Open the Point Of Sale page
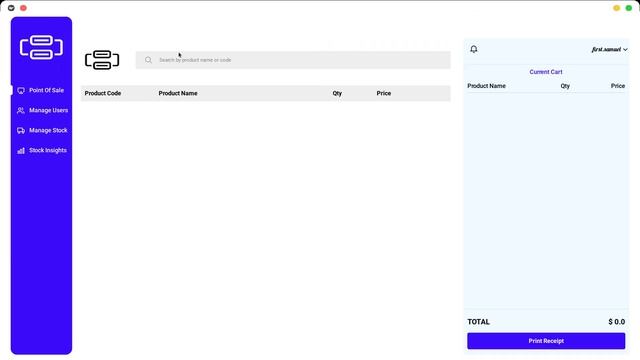 [x=46, y=90]
